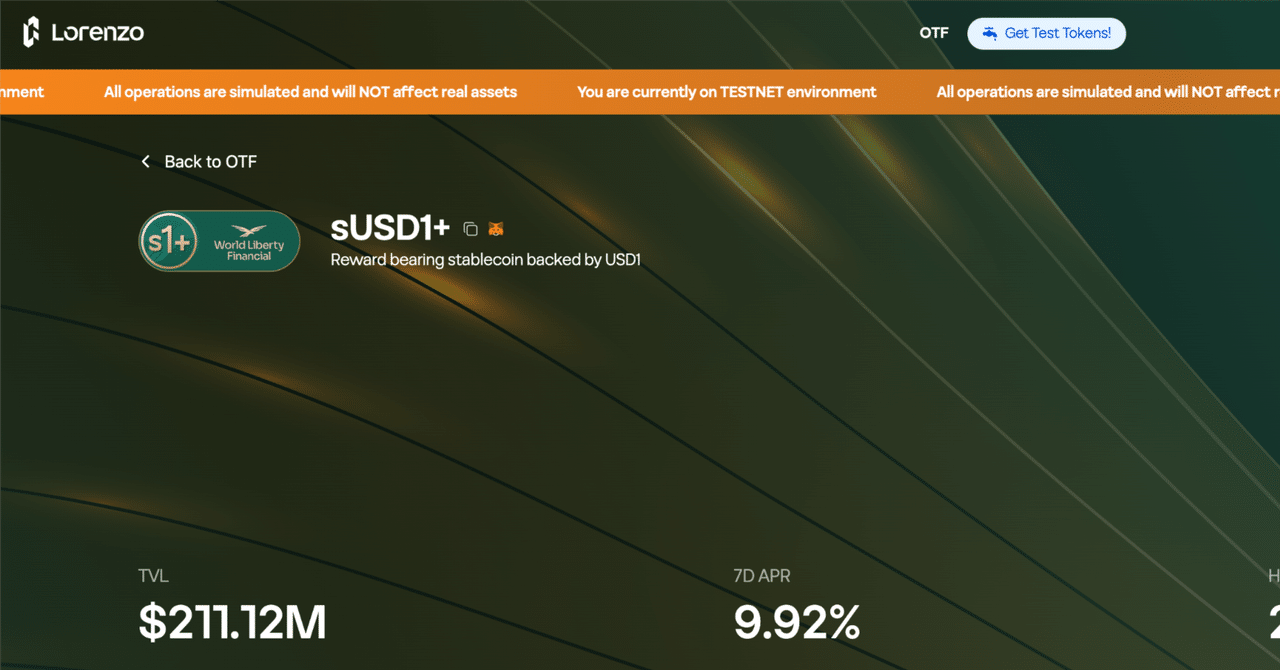
Task: Click the Lorenzo logo
Action: pos(83,33)
